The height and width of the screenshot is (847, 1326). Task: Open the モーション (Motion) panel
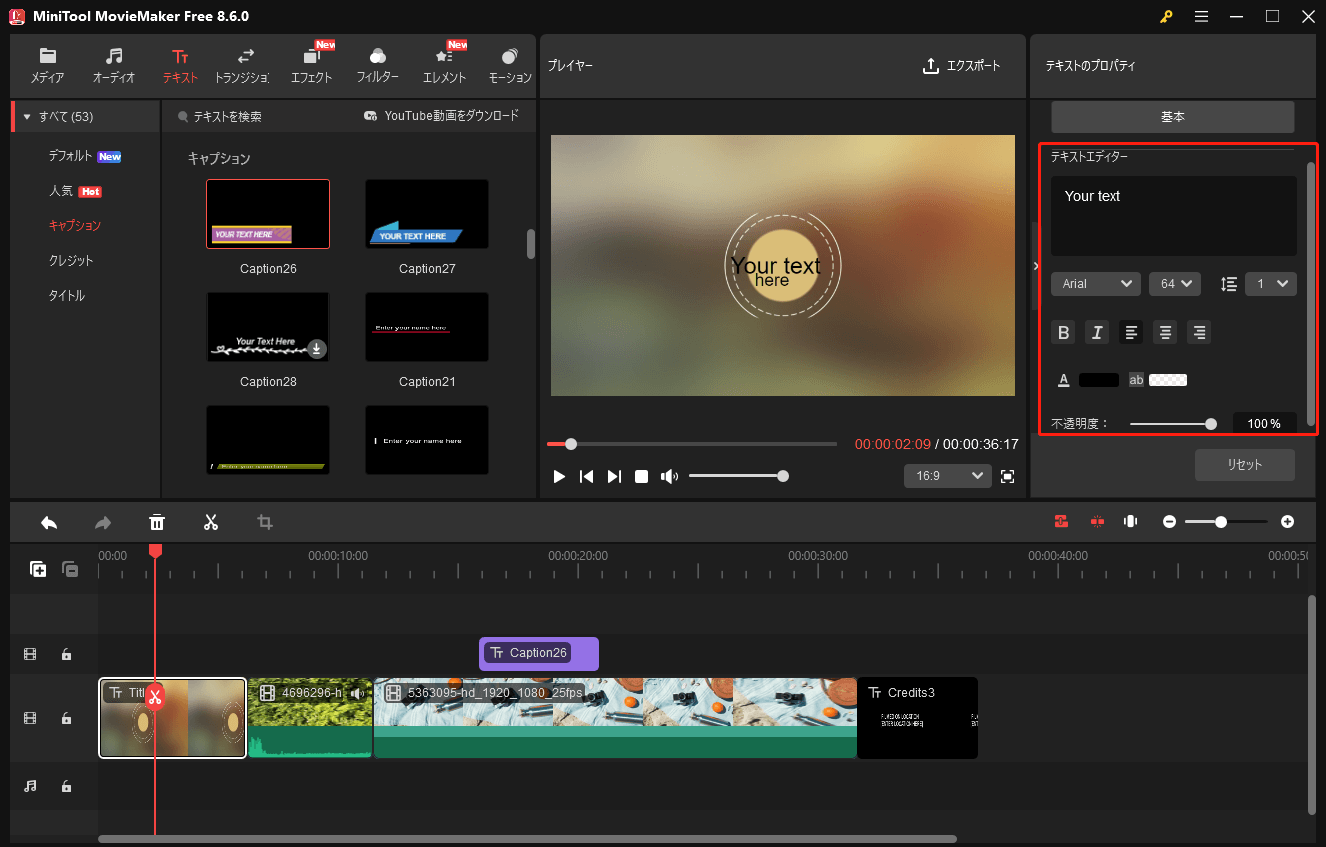(x=510, y=64)
